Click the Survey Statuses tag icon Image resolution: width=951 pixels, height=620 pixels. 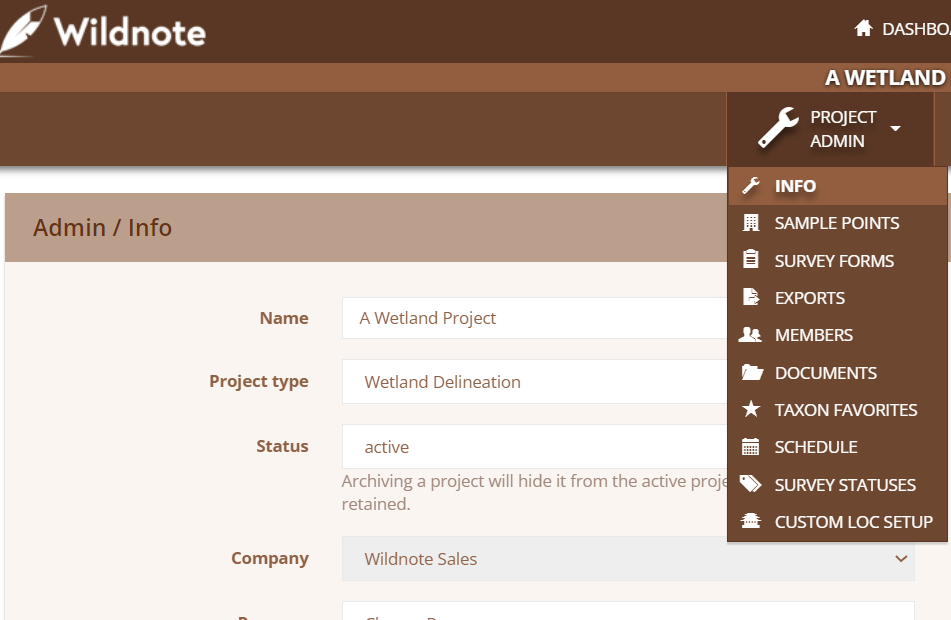point(750,484)
